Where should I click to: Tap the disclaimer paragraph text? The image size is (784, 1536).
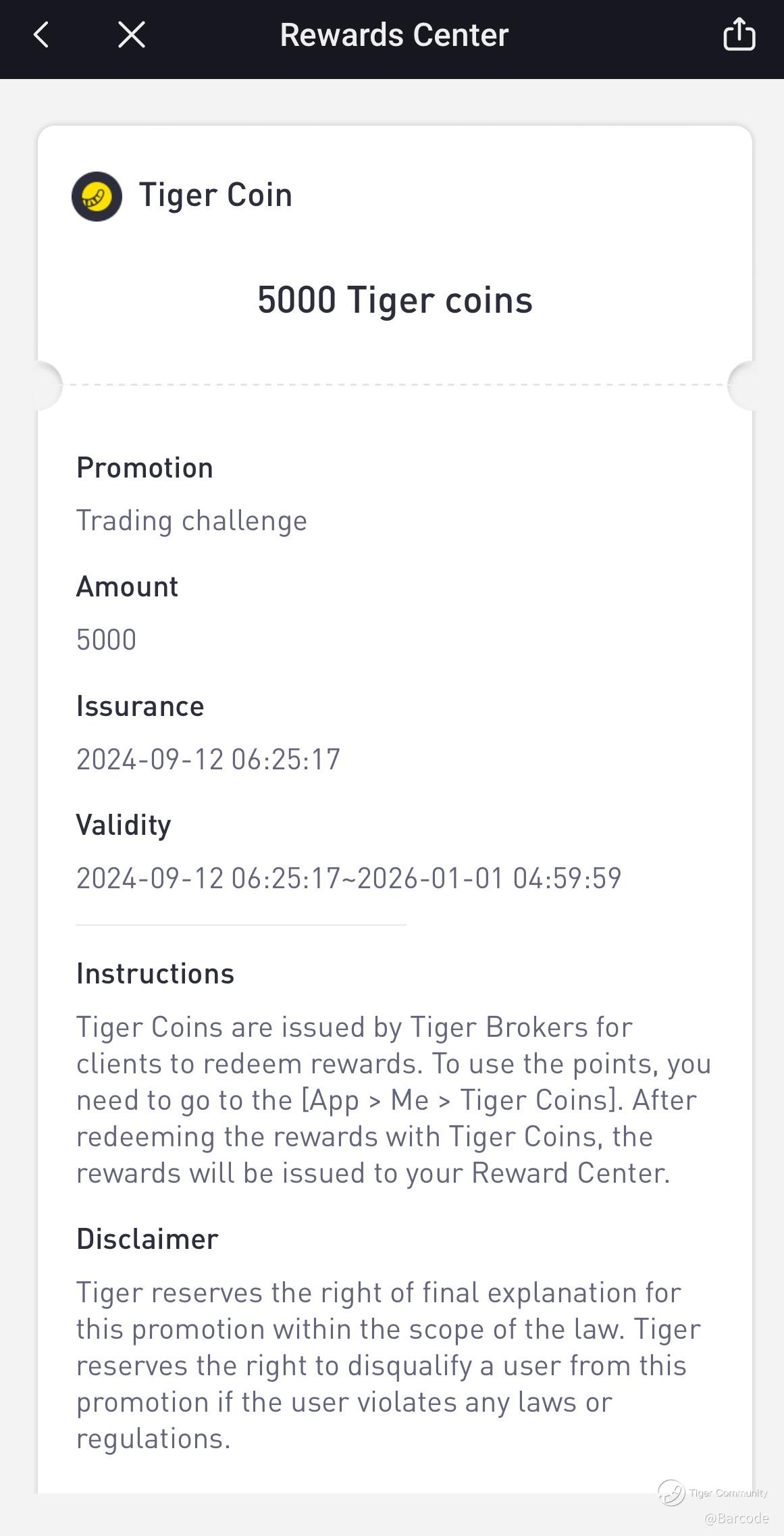coord(388,1366)
